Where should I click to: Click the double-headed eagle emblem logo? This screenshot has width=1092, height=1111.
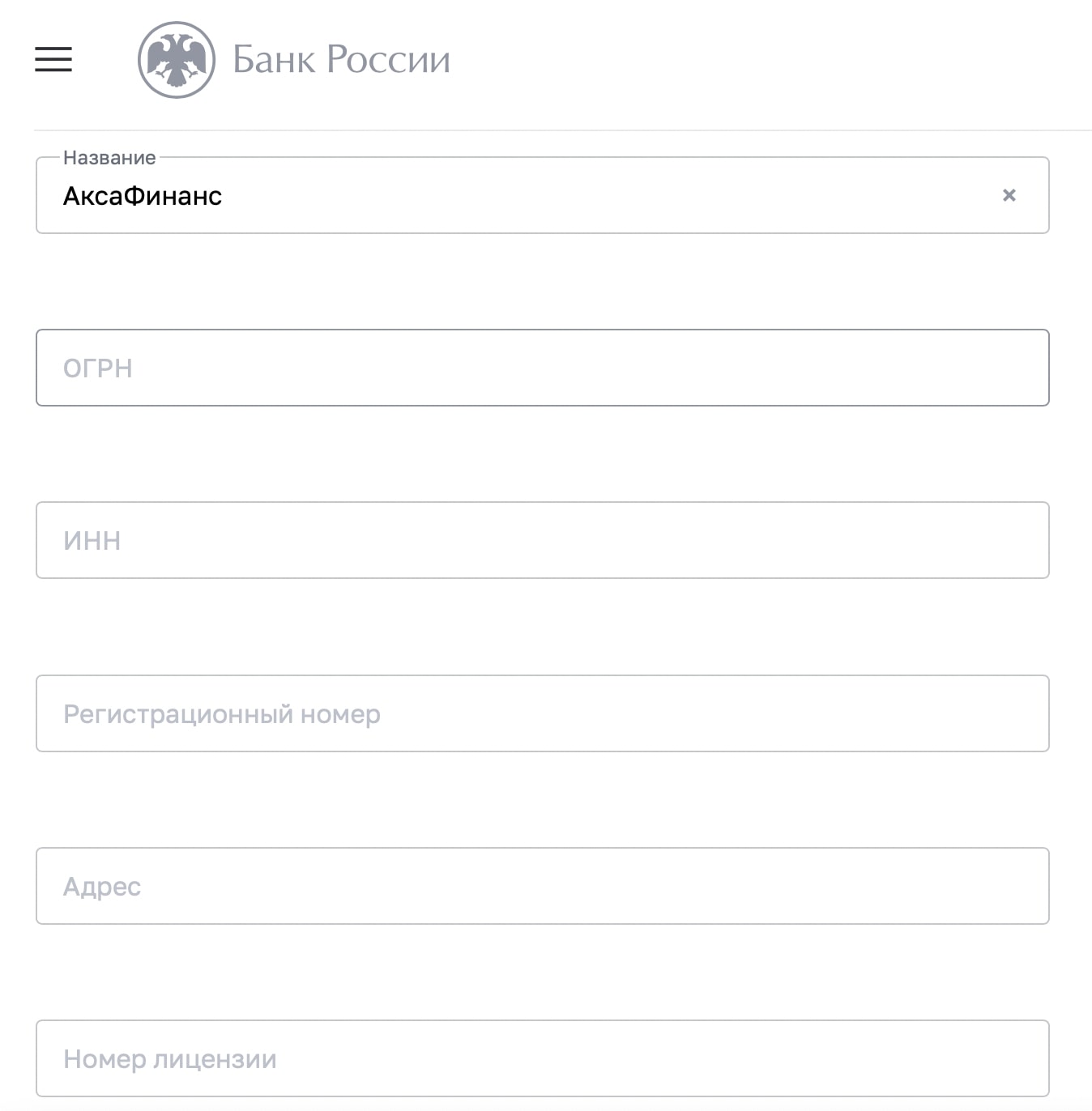[177, 60]
